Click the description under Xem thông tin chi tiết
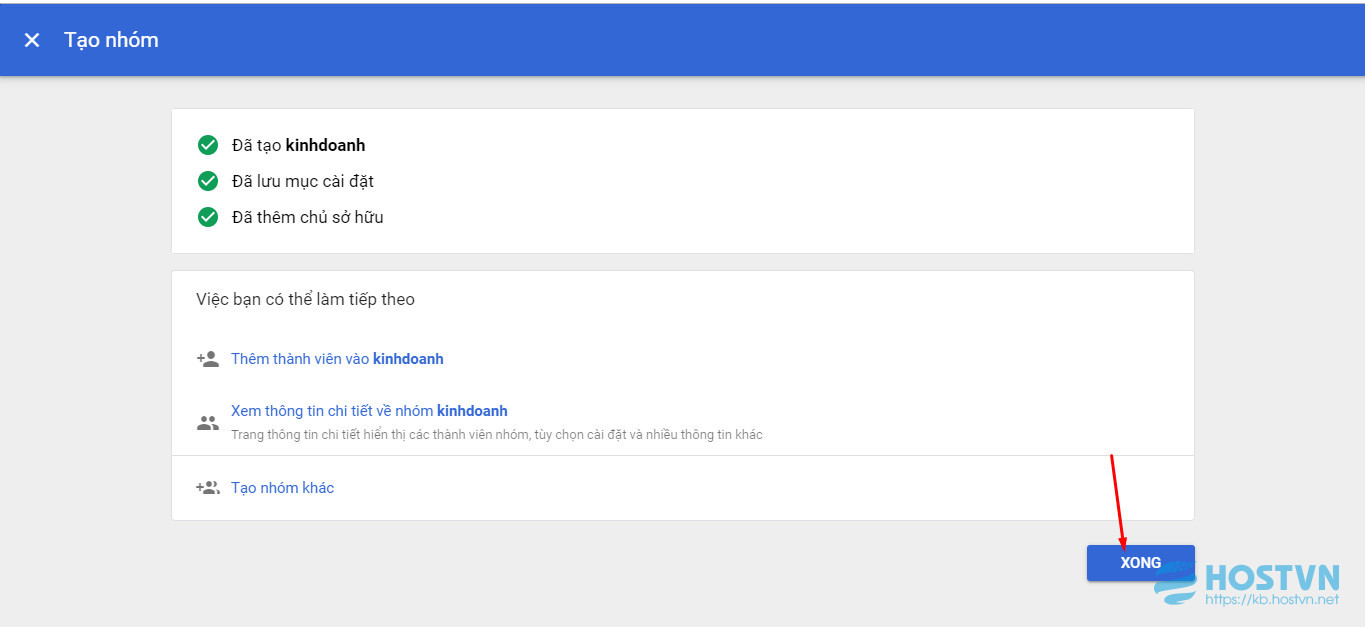Image resolution: width=1365 pixels, height=627 pixels. 497,435
